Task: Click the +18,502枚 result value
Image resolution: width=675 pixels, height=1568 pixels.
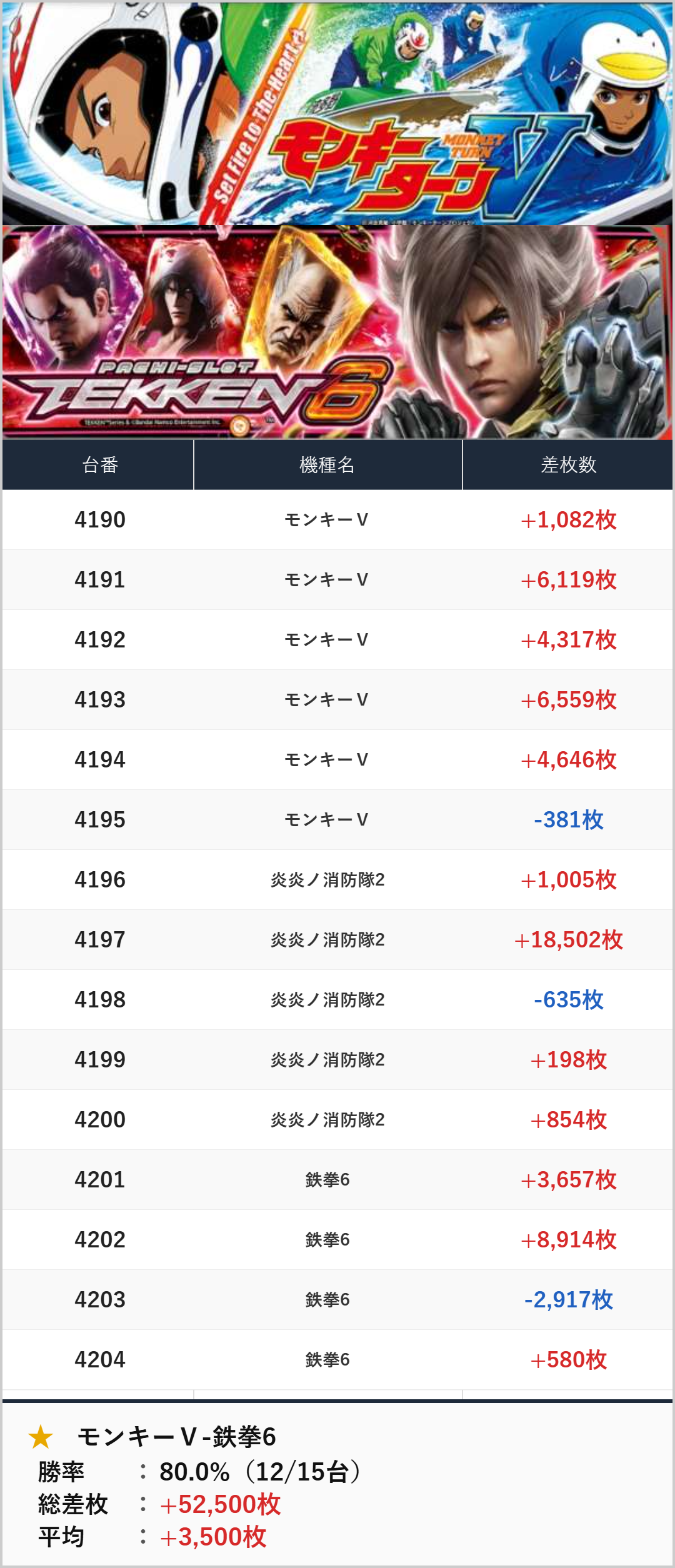Action: pos(568,940)
